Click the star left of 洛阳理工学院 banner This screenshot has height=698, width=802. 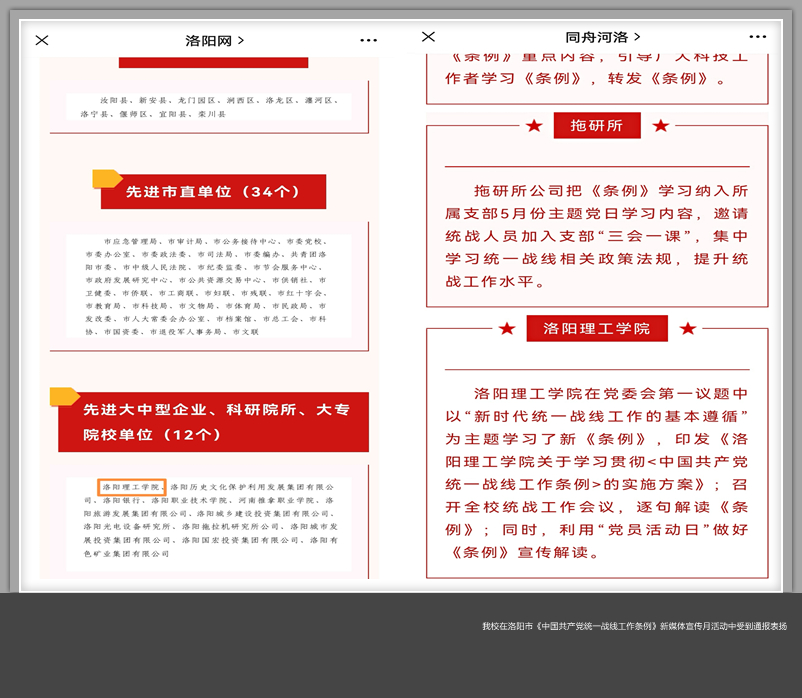[x=507, y=328]
